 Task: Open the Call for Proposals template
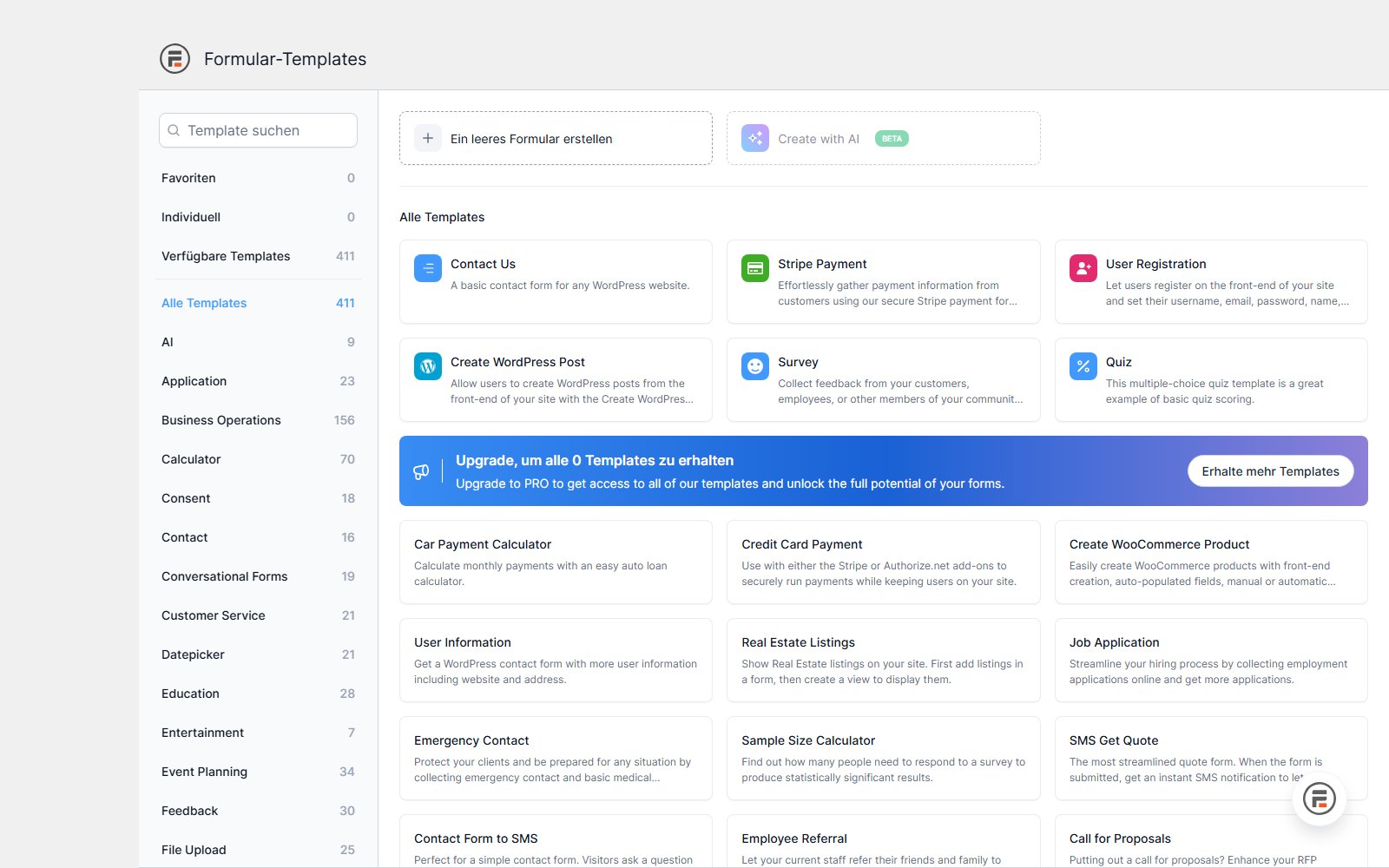click(1211, 841)
